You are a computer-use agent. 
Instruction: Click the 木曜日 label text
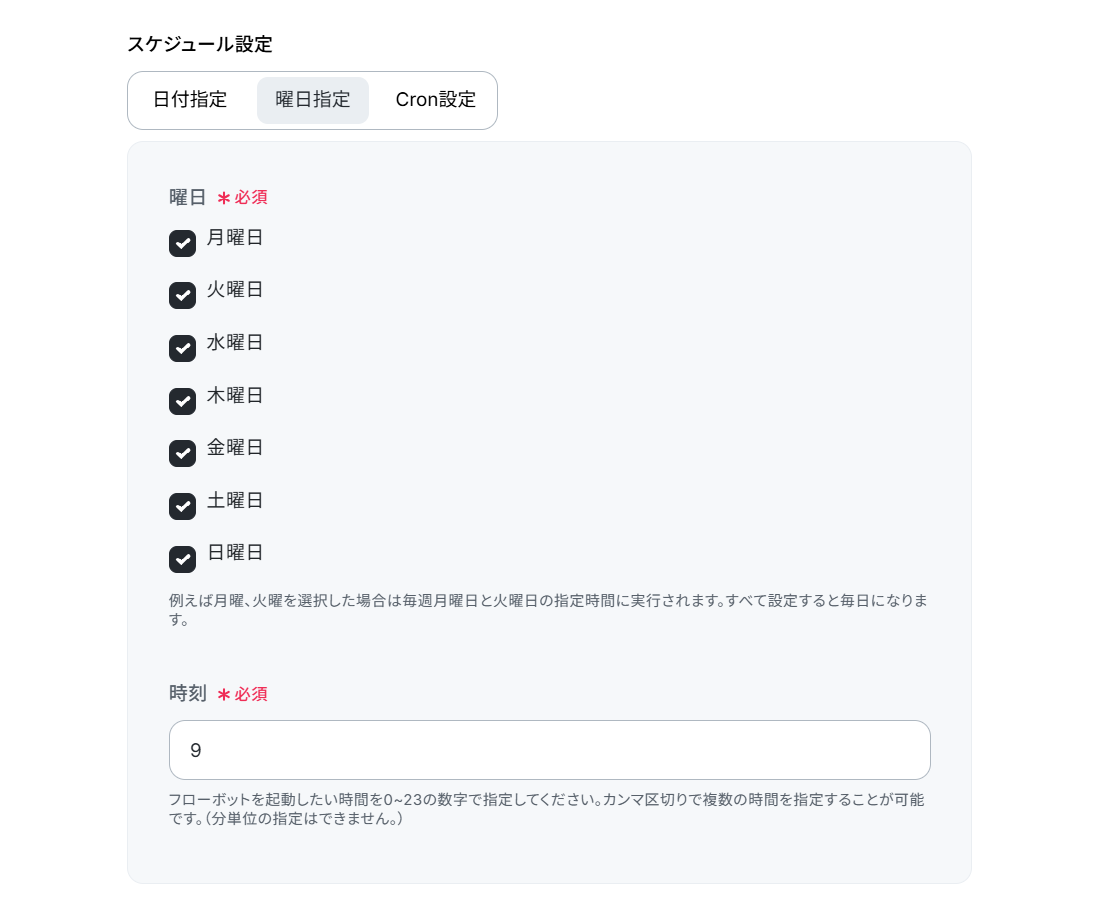coord(235,396)
